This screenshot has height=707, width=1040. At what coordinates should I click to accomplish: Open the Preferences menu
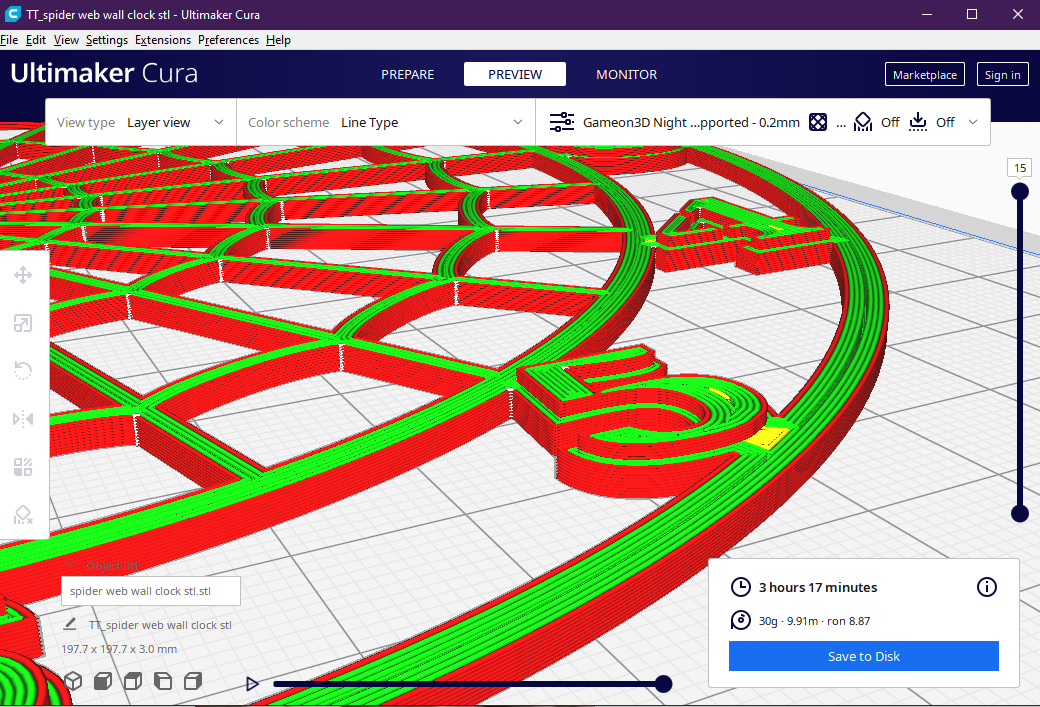(228, 40)
